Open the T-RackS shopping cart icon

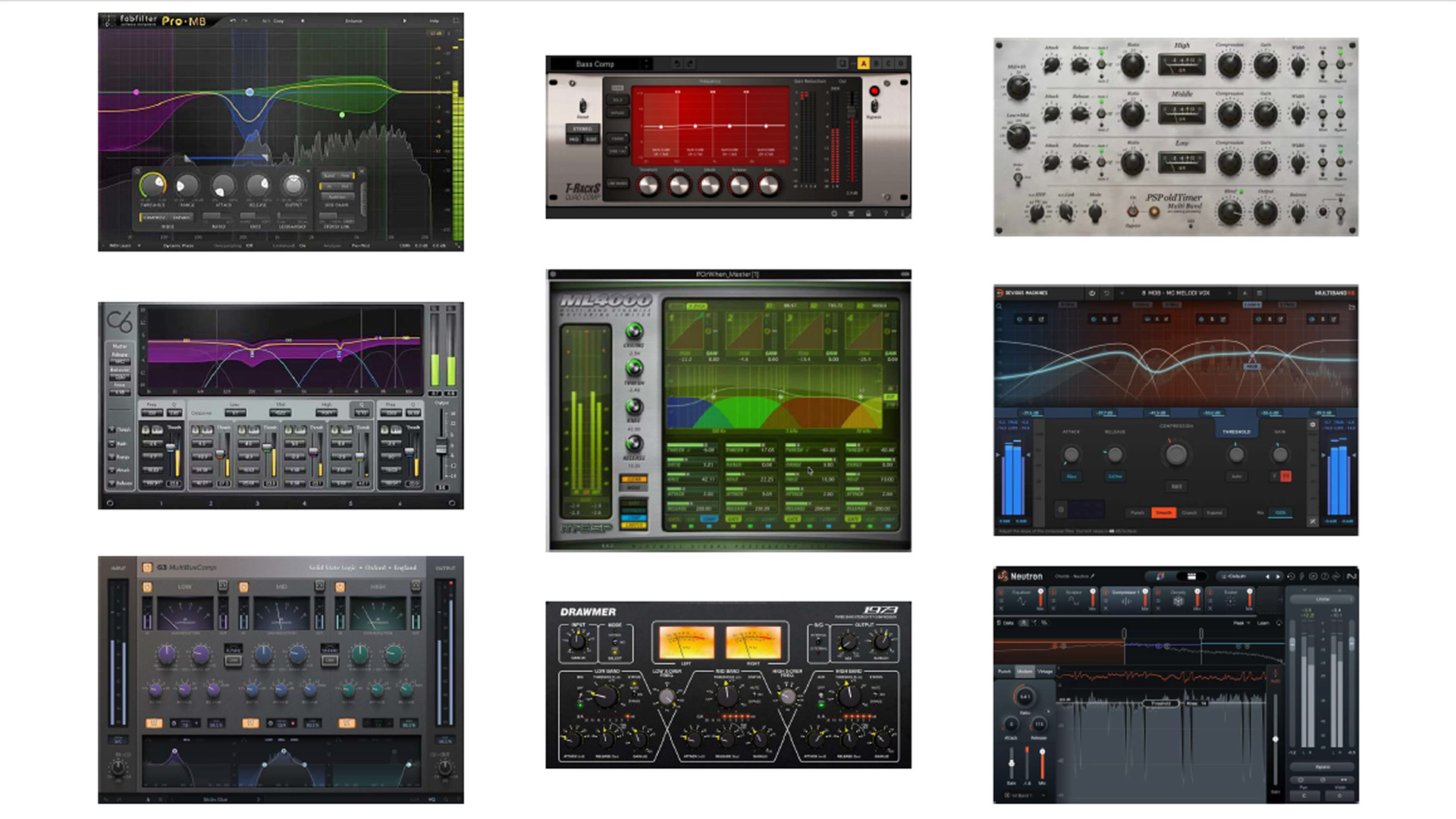pos(851,213)
